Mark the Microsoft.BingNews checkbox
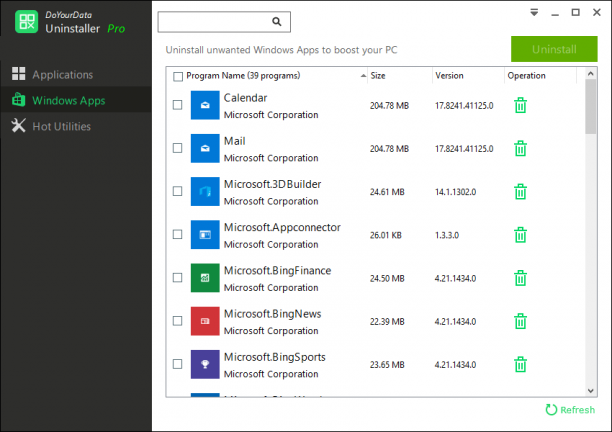 178,321
